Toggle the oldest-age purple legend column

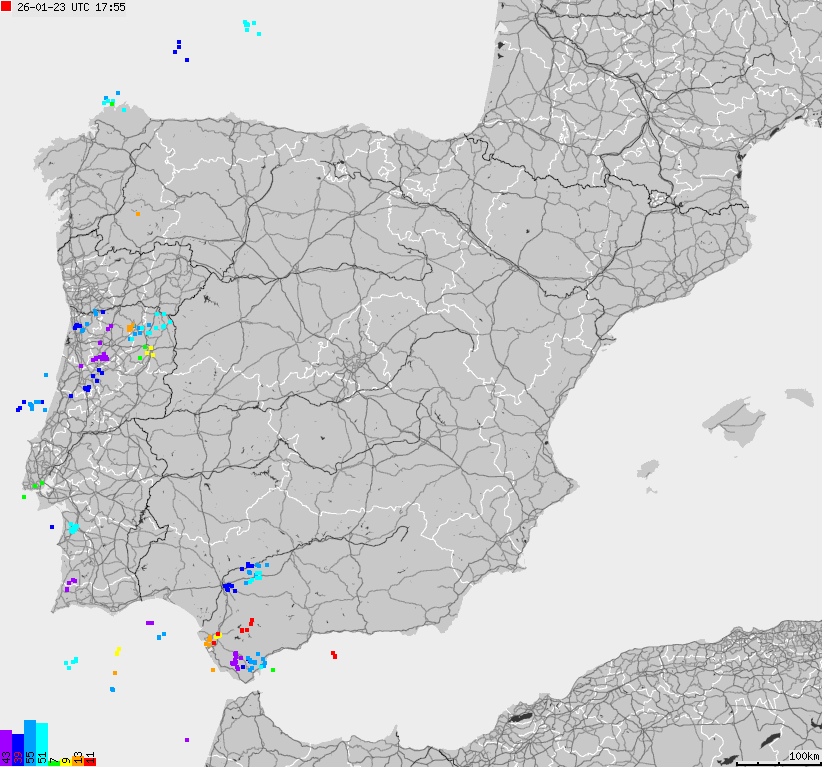coord(5,745)
